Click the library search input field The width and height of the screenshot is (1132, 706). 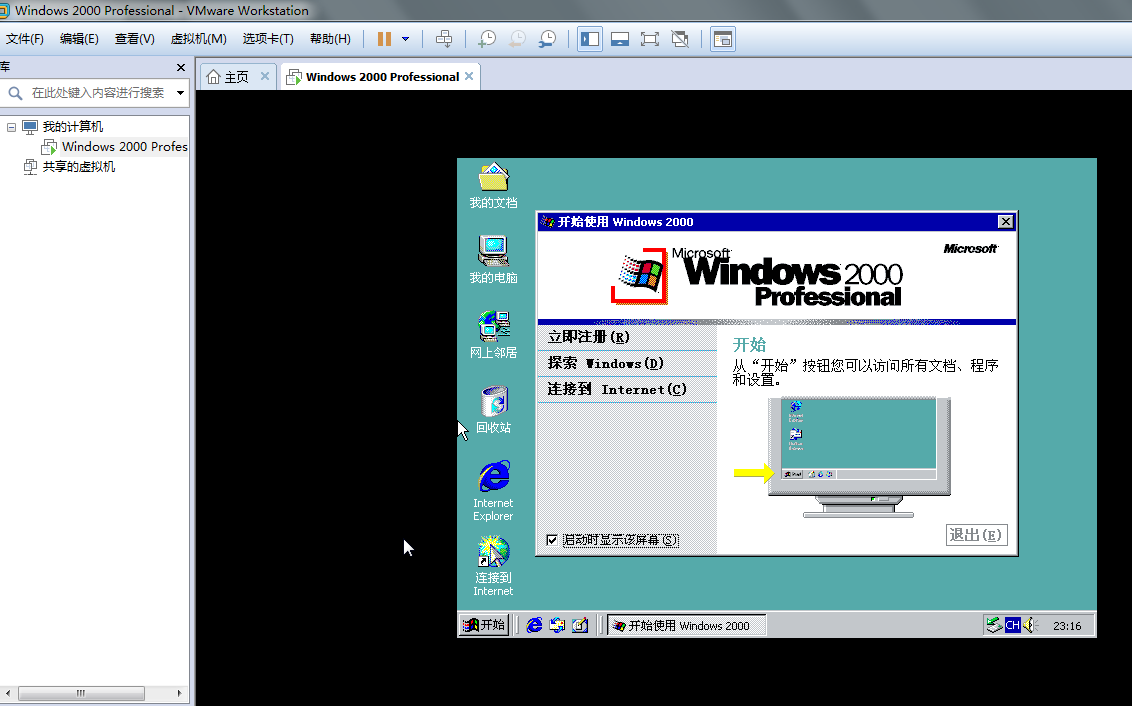pos(97,92)
